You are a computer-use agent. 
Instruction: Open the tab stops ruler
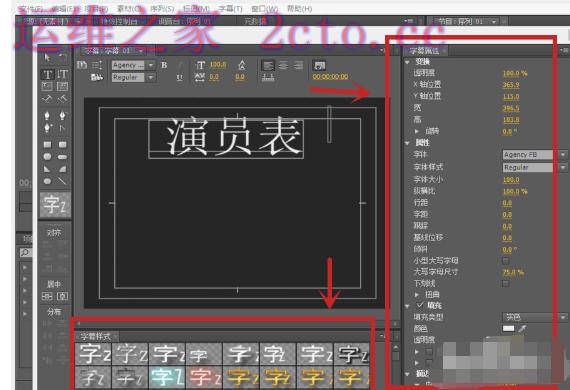pos(268,77)
